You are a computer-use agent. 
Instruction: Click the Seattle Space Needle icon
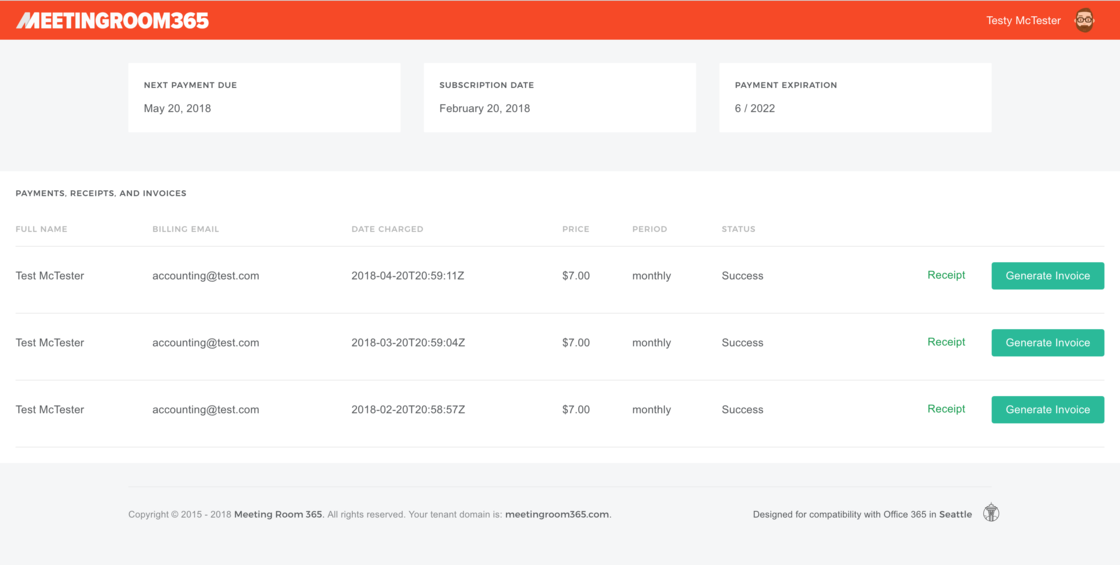click(x=991, y=513)
